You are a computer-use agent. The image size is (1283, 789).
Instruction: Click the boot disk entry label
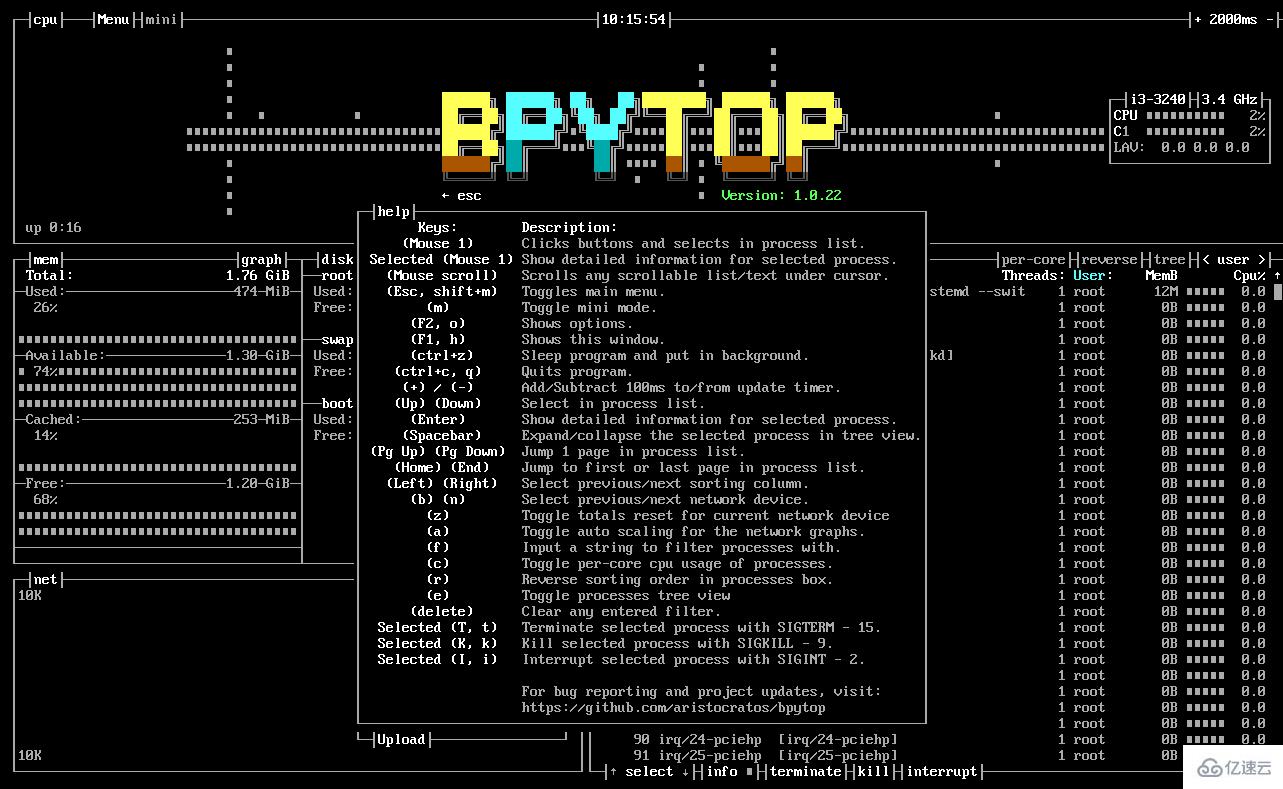tap(337, 403)
